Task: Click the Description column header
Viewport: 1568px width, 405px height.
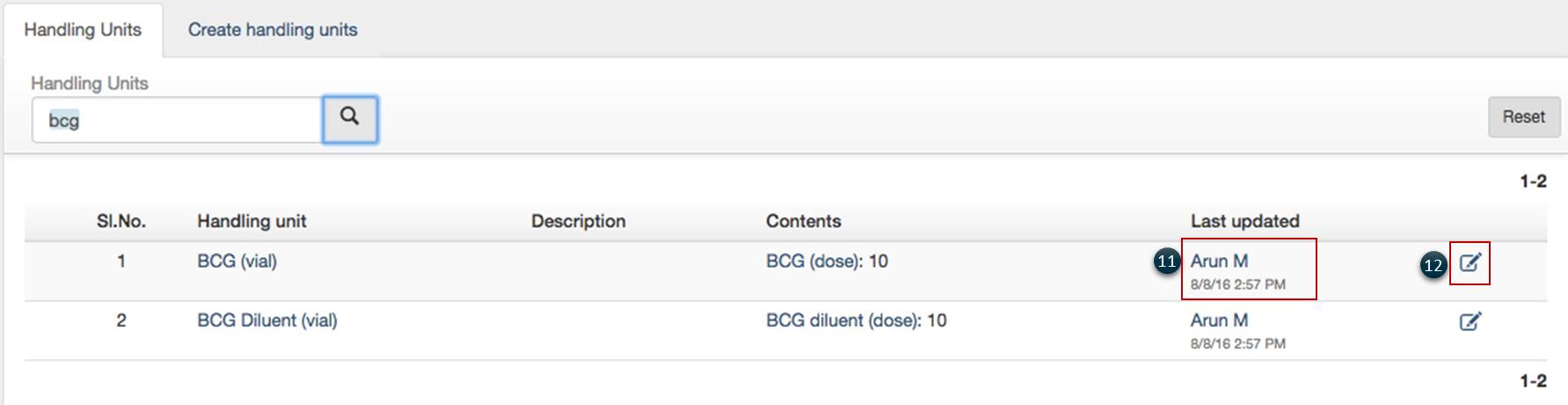Action: [578, 222]
